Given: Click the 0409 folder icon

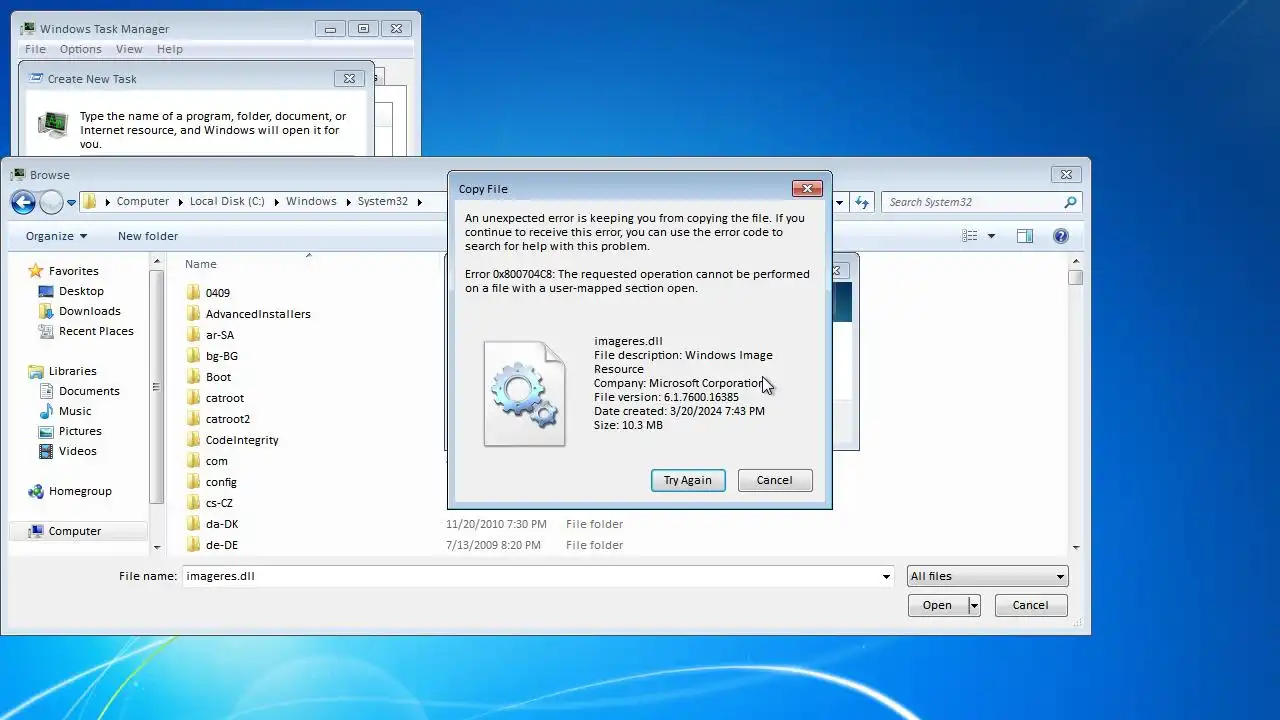Looking at the screenshot, I should (x=194, y=293).
